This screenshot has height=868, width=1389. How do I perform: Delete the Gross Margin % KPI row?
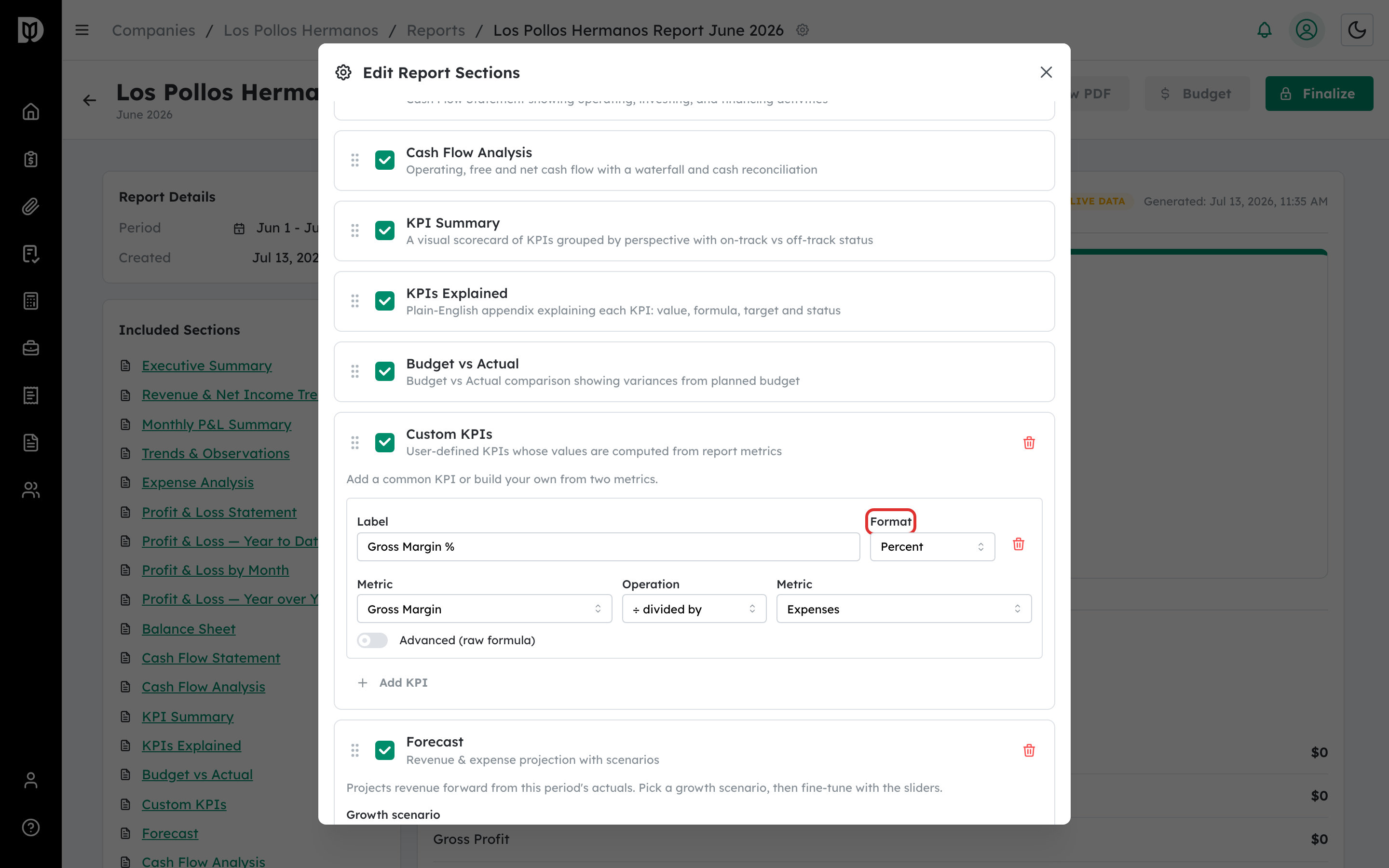(x=1018, y=544)
